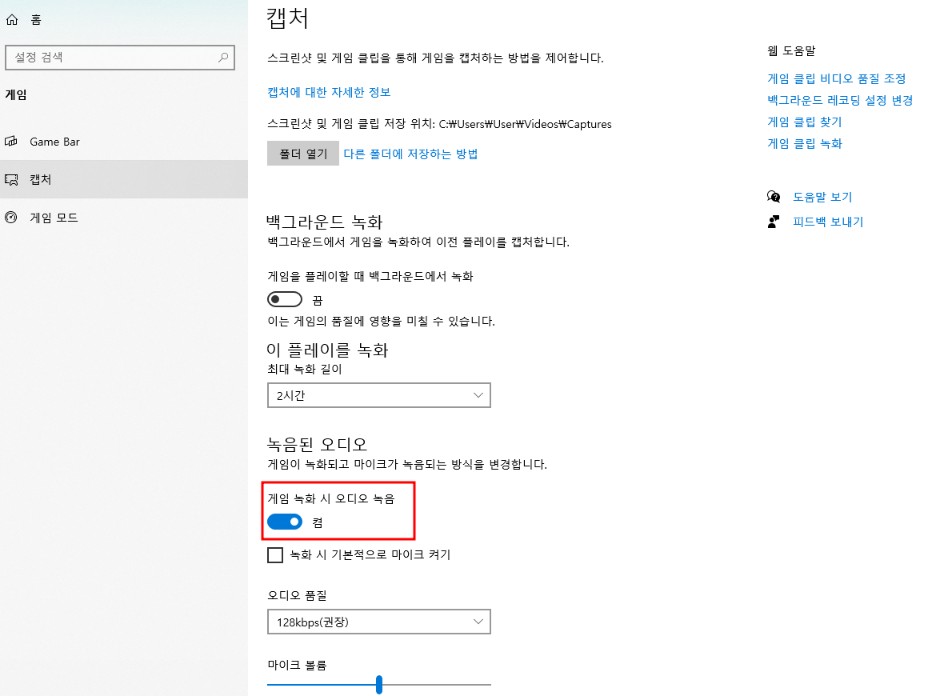The image size is (926, 696).
Task: Click the magnifier icon in 설정 검색
Action: pyautogui.click(x=225, y=57)
